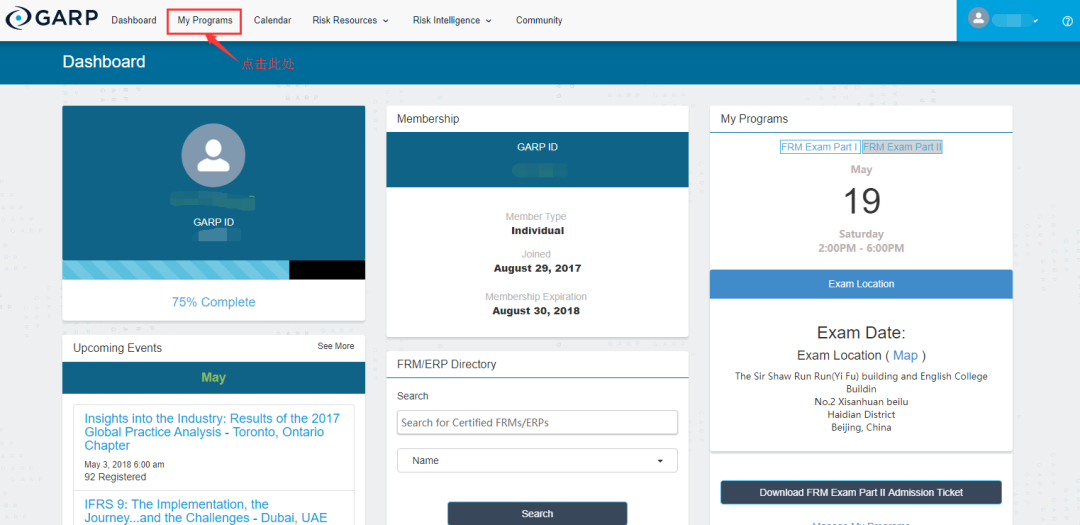Image resolution: width=1080 pixels, height=525 pixels.
Task: Click the May month header in Upcoming Events
Action: [x=214, y=378]
